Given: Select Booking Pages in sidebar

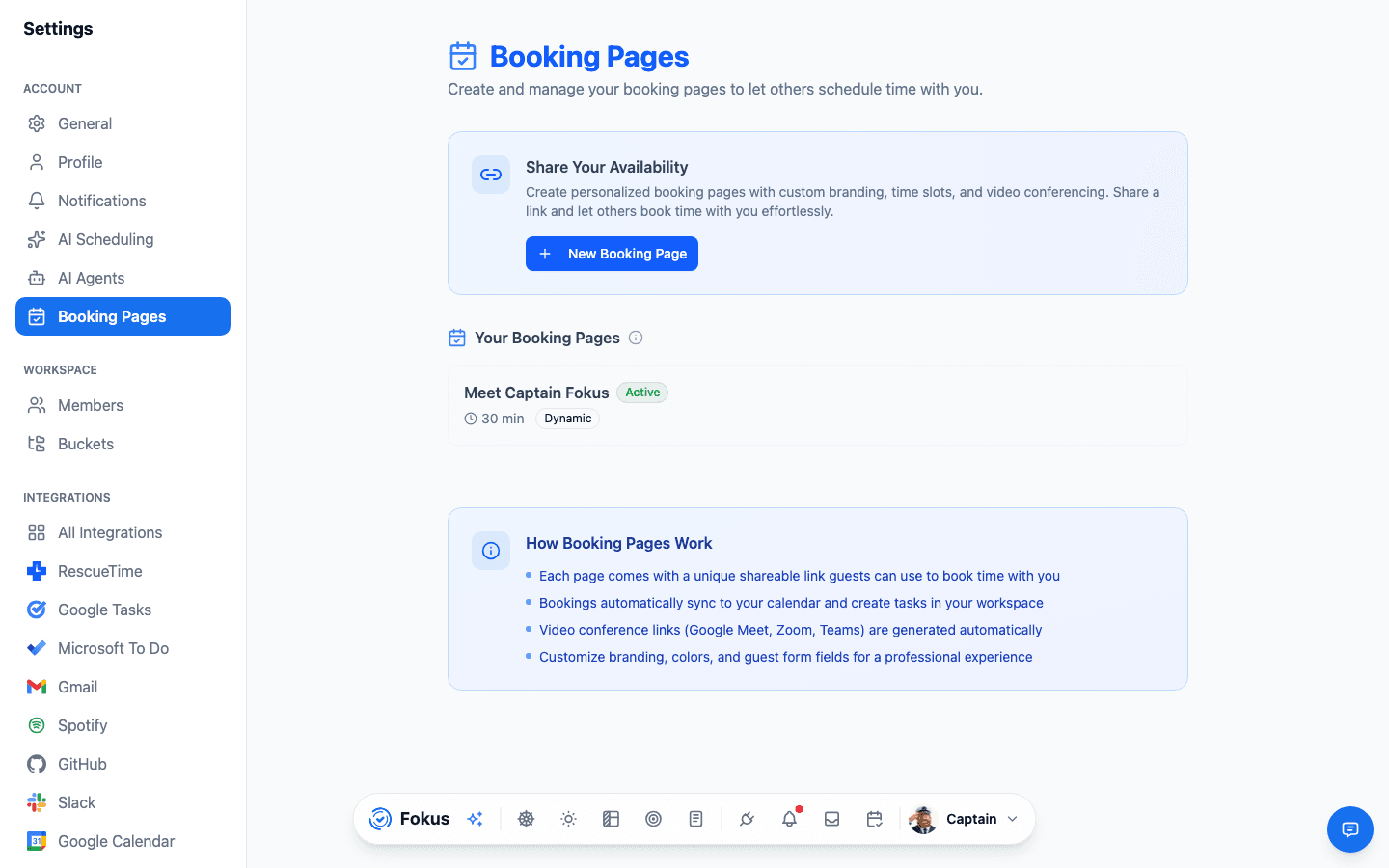Looking at the screenshot, I should [123, 316].
